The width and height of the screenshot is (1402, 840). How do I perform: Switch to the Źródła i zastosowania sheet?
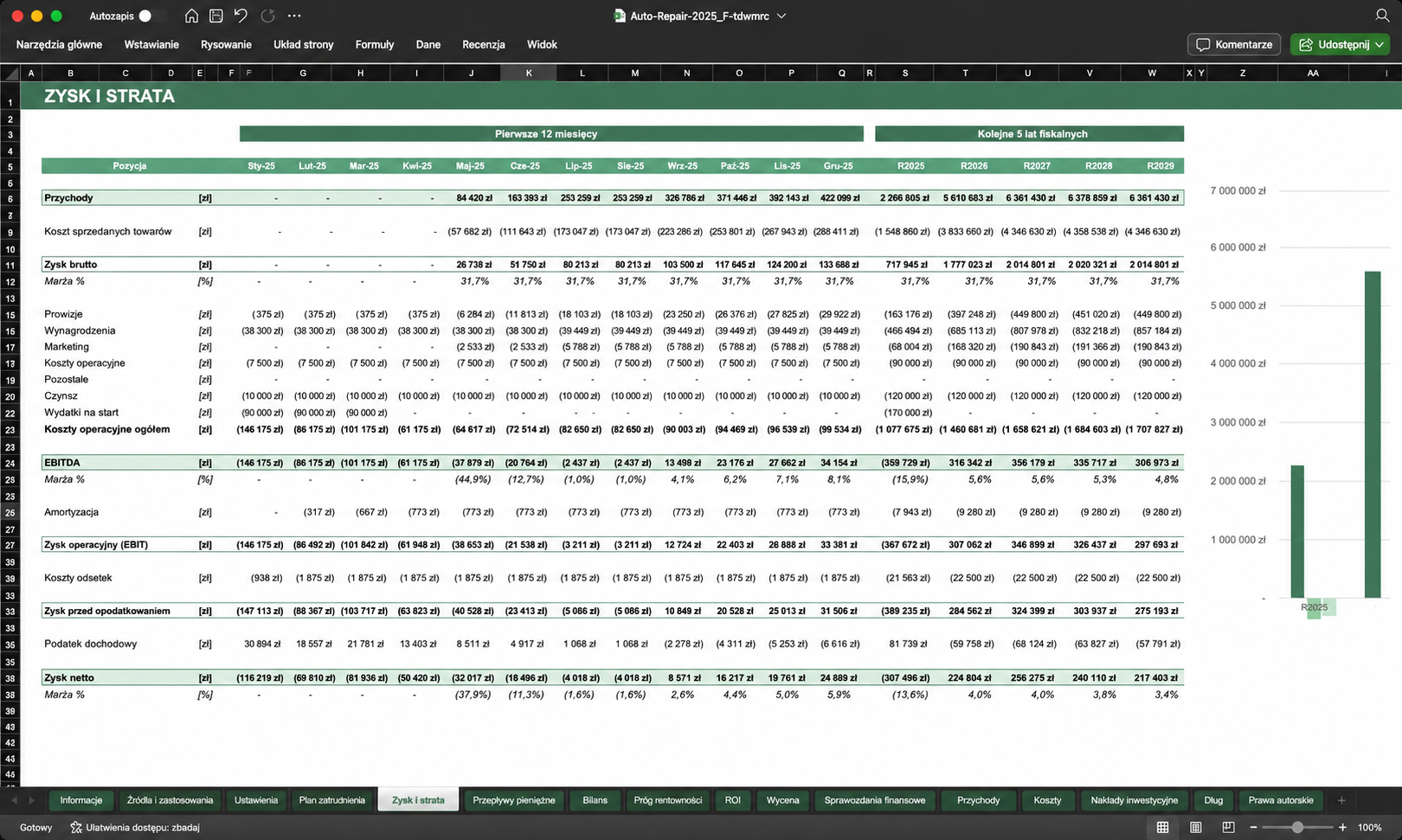click(x=170, y=800)
